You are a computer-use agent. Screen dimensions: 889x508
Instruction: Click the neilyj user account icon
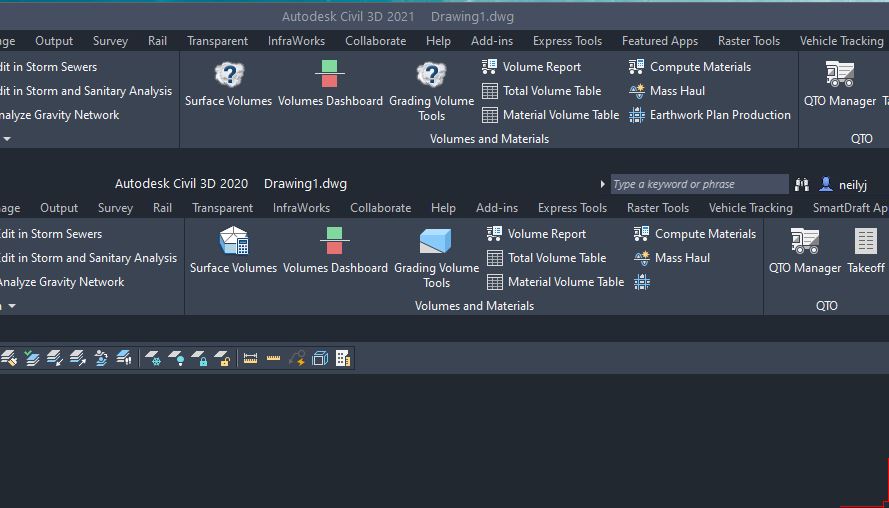pos(826,184)
